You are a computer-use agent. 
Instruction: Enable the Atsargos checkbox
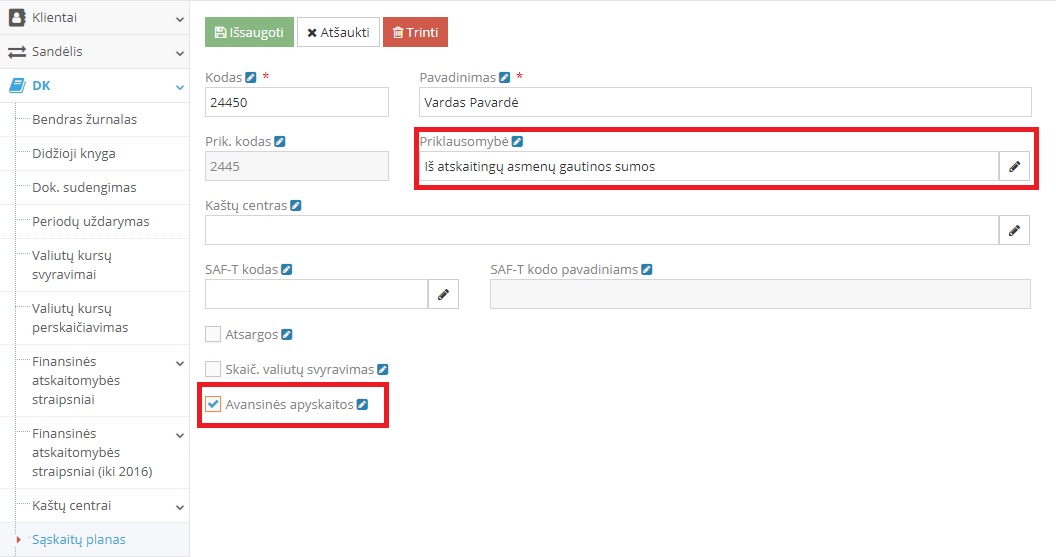pyautogui.click(x=213, y=334)
